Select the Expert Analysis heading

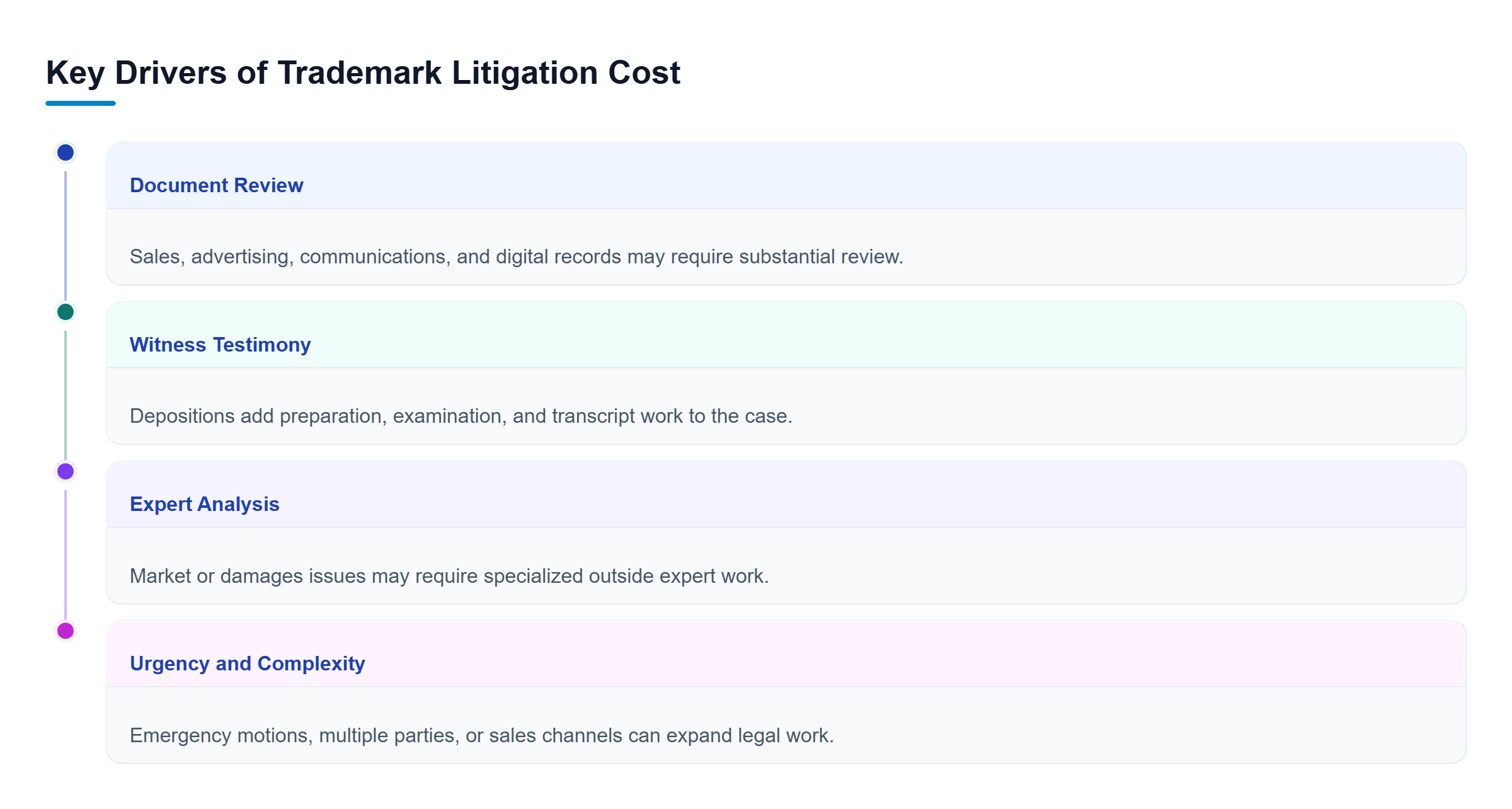pos(205,504)
